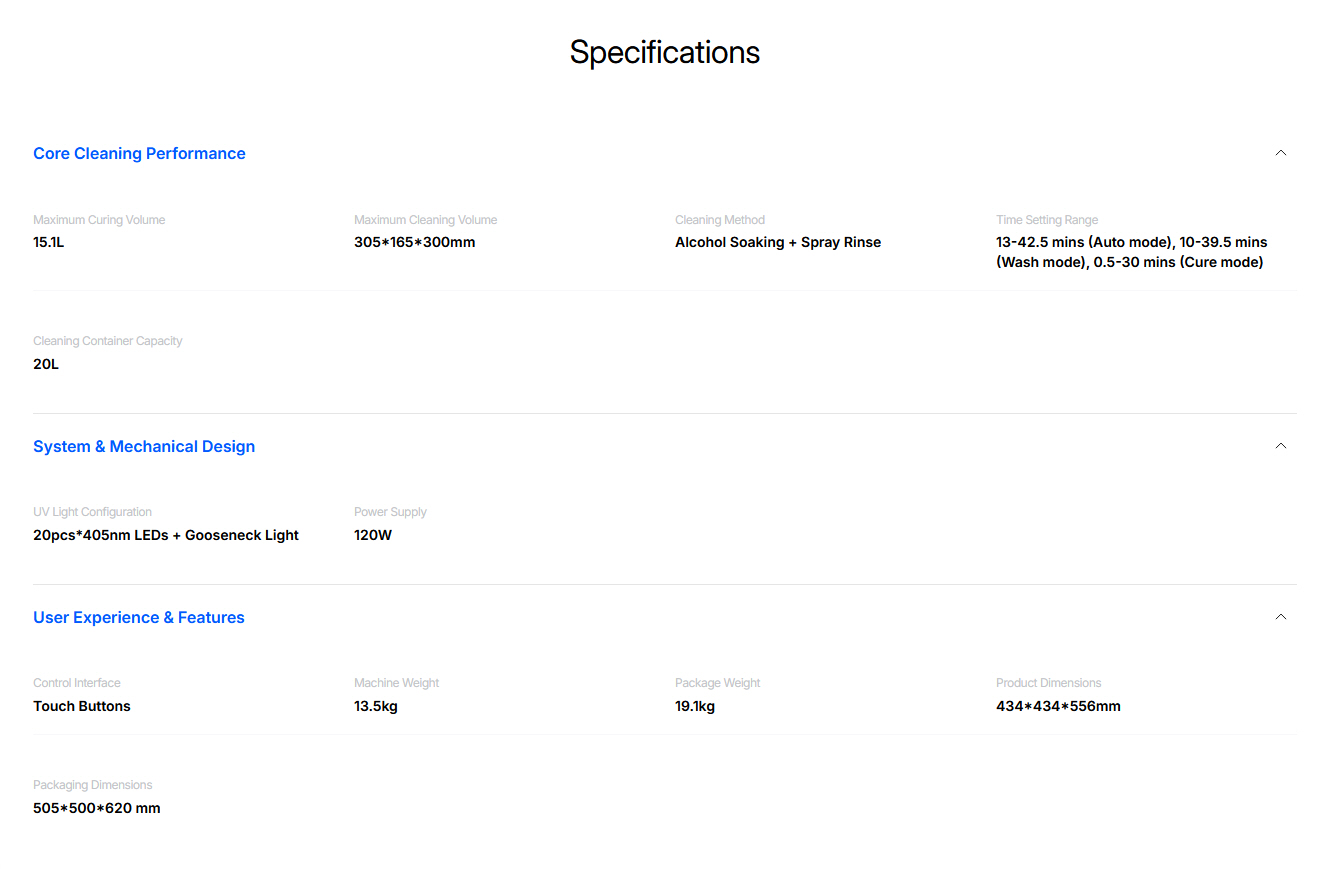The image size is (1324, 869).
Task: Click the 20pcs*405nm LEDs + Gooseneck Light value
Action: [x=166, y=535]
